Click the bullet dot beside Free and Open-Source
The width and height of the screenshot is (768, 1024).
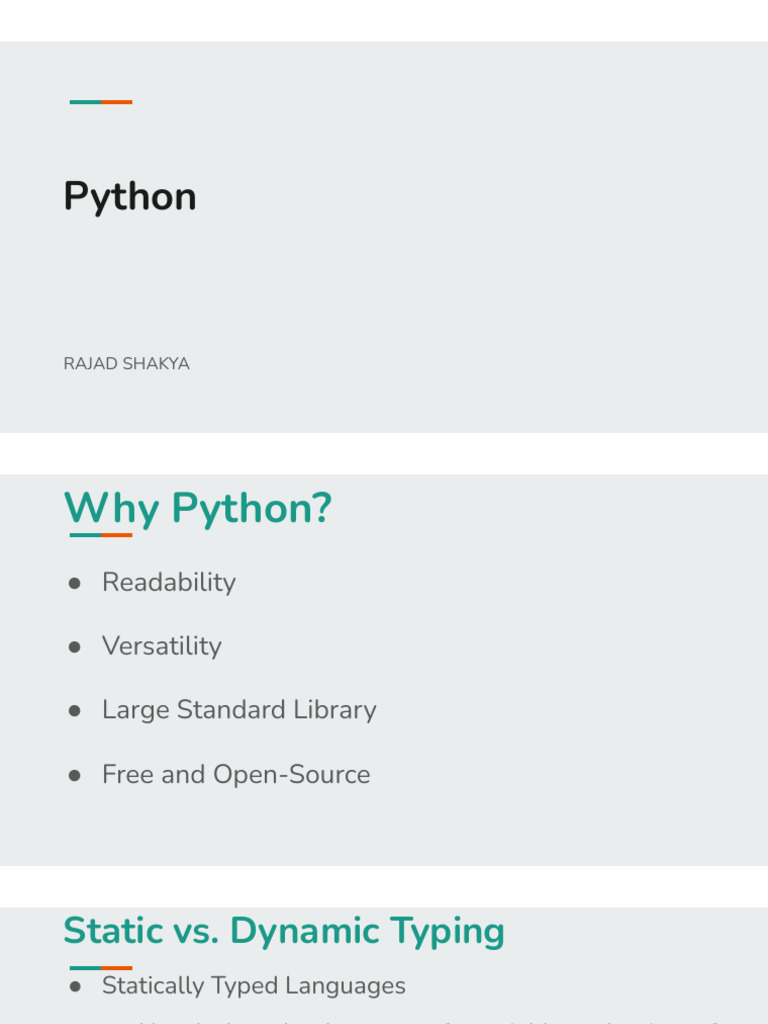(74, 776)
